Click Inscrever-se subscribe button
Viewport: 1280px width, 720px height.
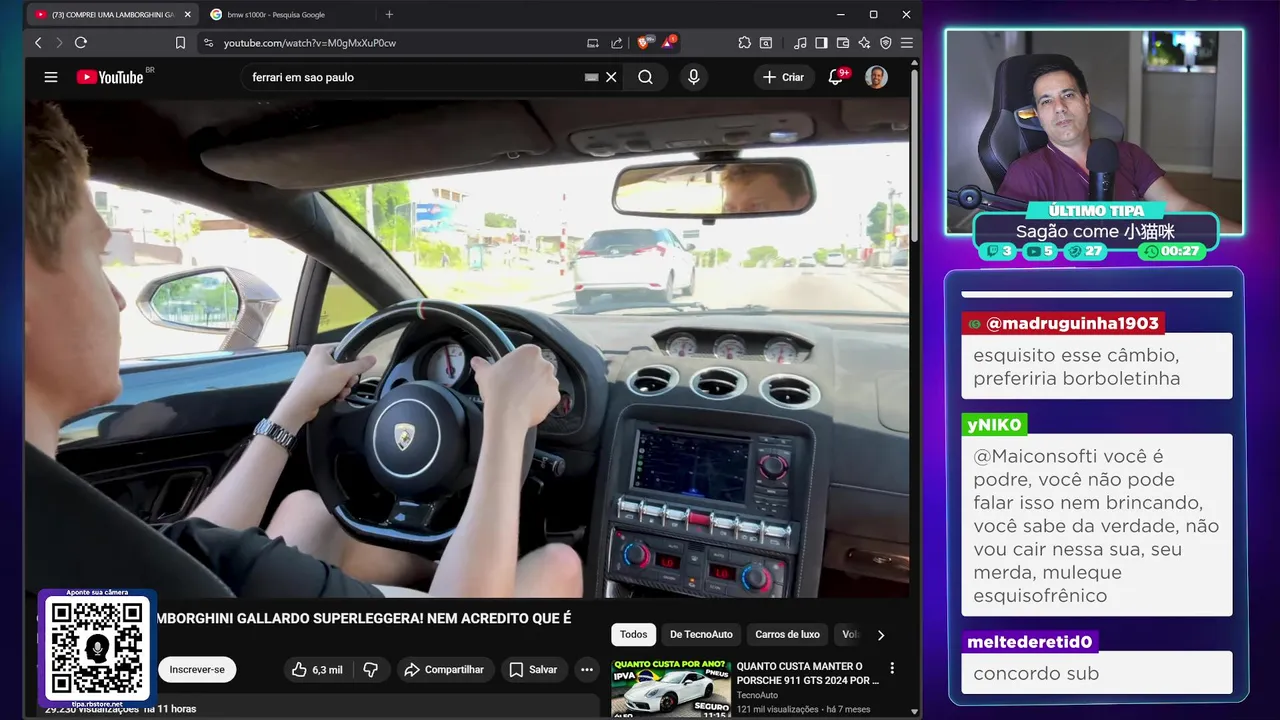click(197, 669)
